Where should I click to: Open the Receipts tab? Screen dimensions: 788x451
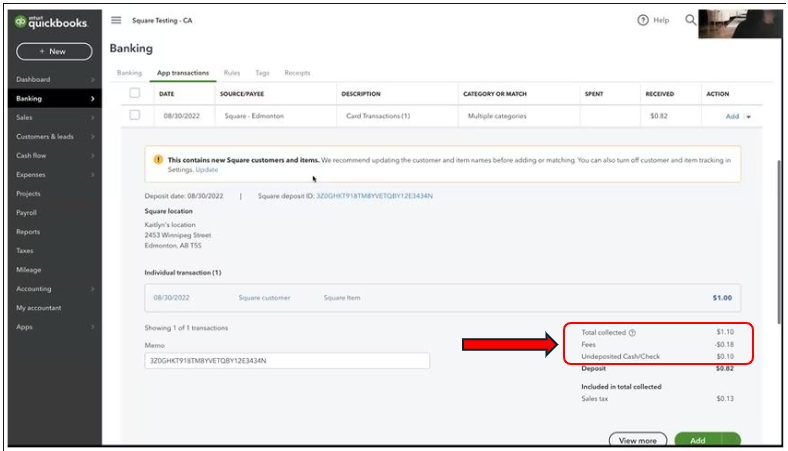pos(297,73)
